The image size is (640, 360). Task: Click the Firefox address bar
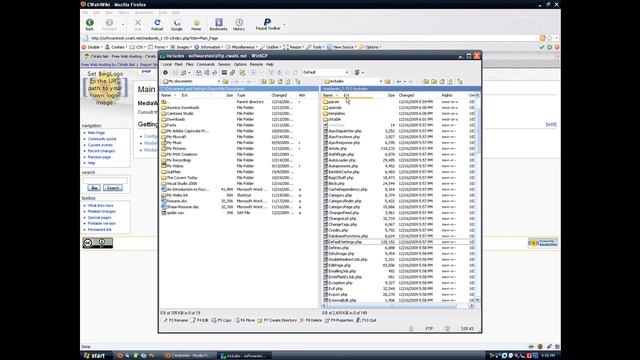pos(310,38)
